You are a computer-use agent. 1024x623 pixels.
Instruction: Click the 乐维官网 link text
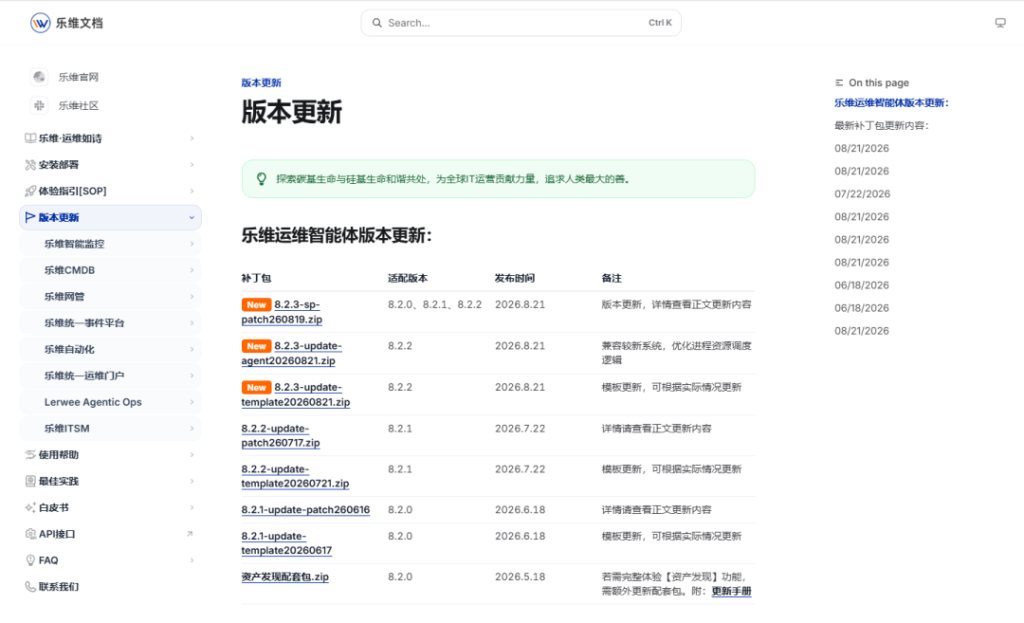78,77
